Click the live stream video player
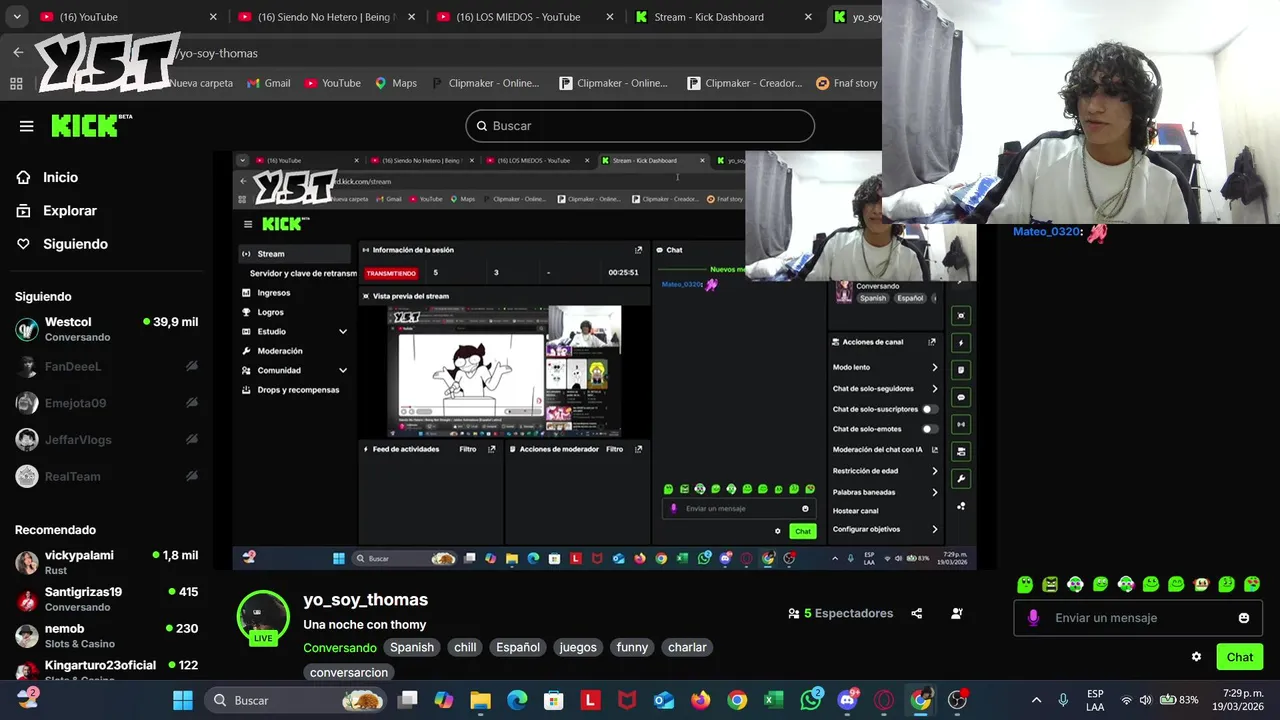 tap(604, 360)
